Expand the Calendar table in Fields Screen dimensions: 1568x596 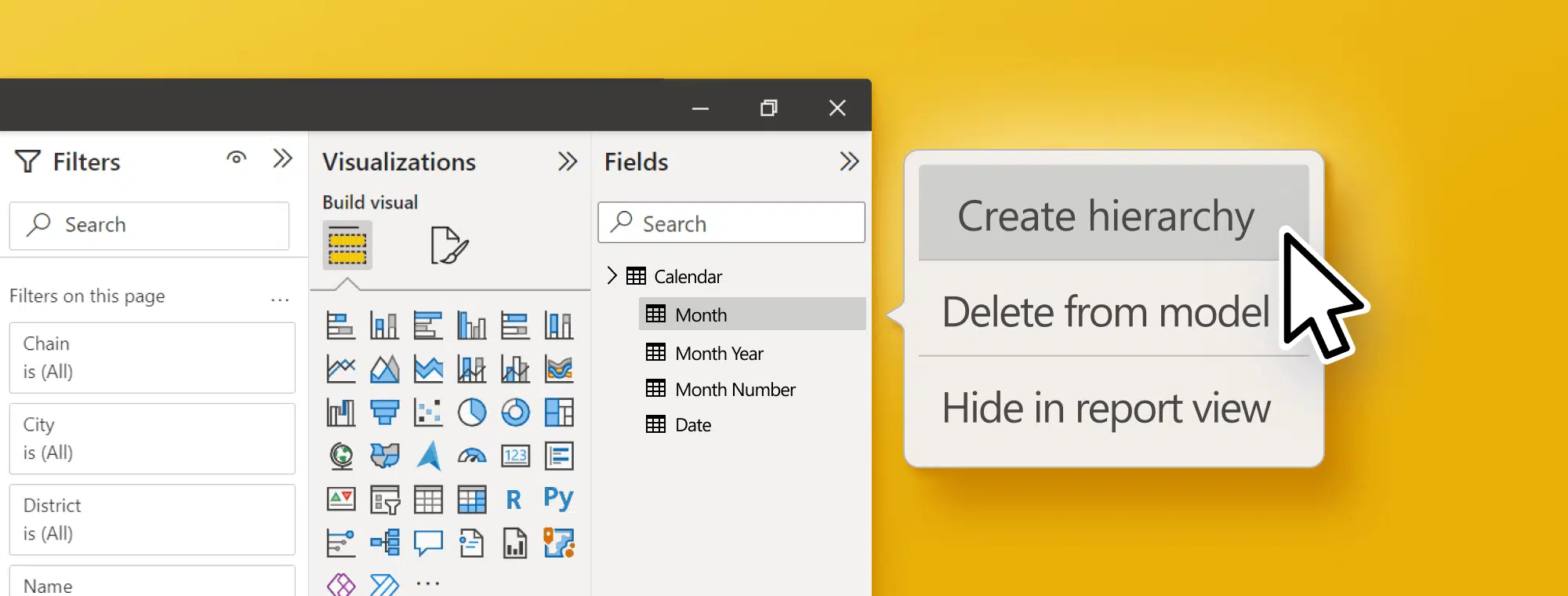pos(612,276)
